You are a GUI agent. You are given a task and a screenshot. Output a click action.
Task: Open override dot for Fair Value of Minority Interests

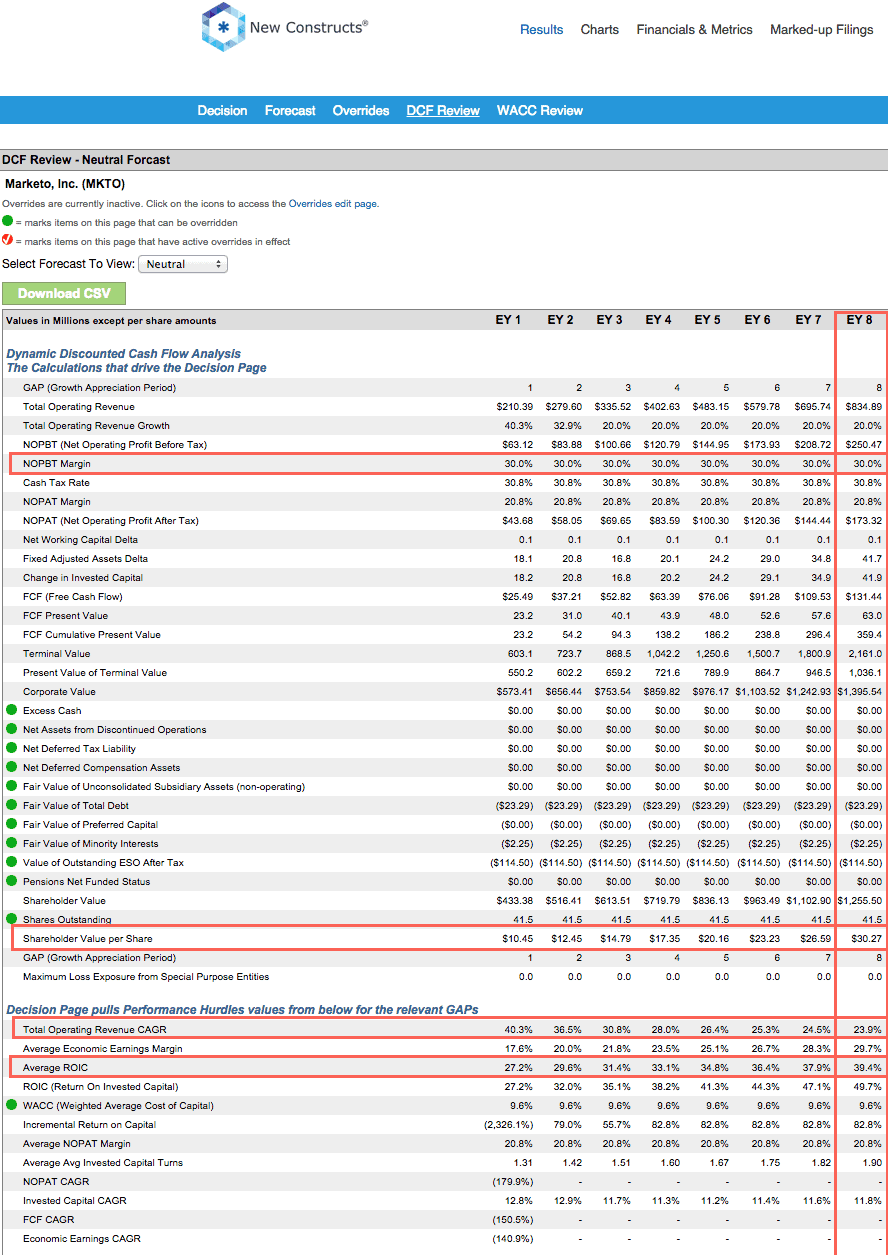pos(11,844)
